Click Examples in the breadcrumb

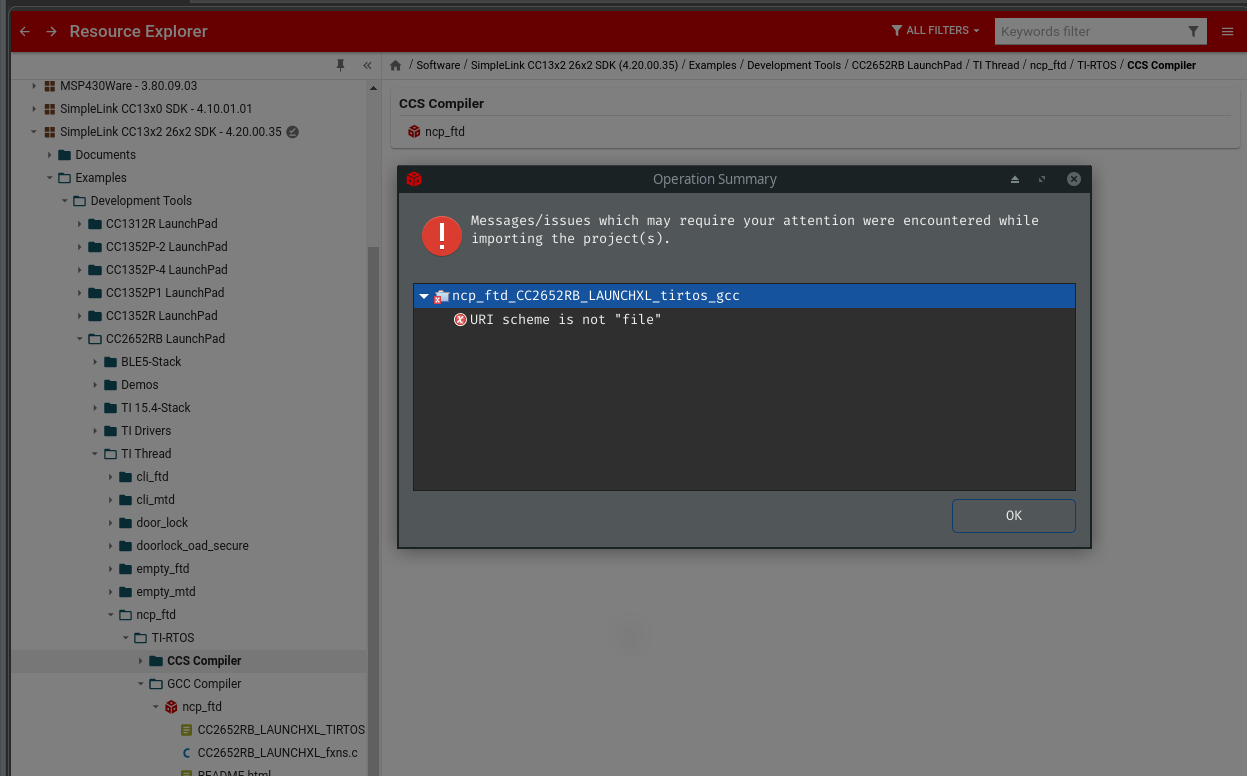point(712,65)
